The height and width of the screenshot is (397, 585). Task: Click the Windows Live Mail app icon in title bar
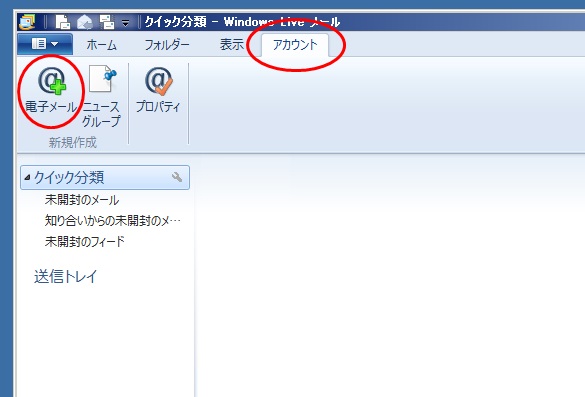[x=26, y=22]
